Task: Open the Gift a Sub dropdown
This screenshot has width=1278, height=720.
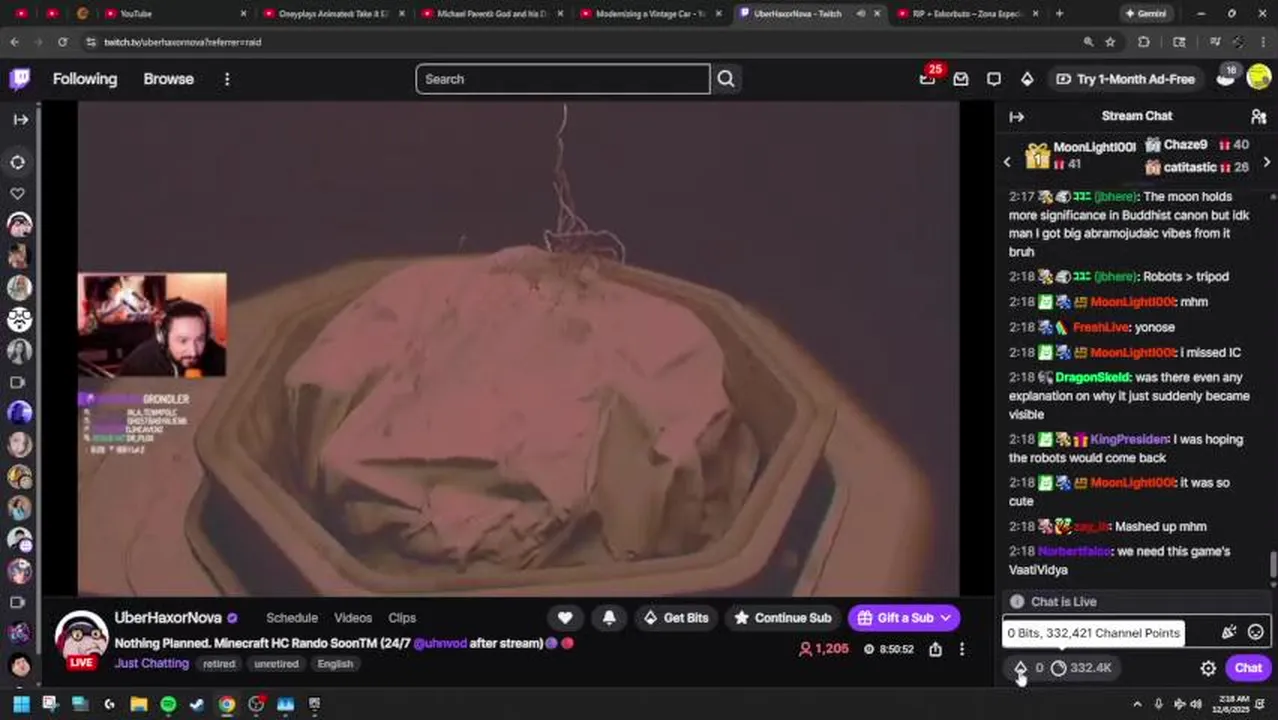Action: (x=904, y=618)
